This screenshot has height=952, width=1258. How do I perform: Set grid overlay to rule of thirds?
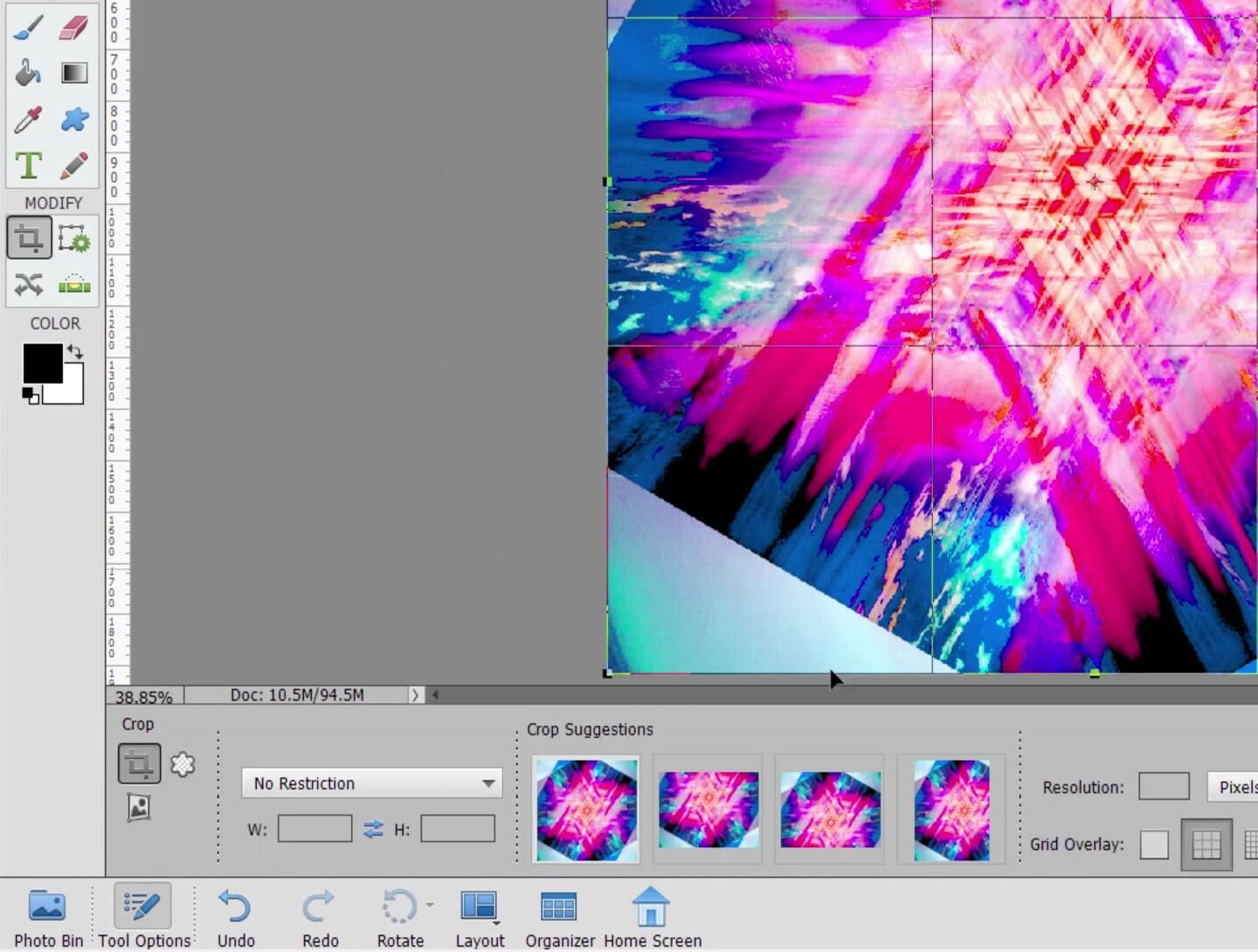1206,845
